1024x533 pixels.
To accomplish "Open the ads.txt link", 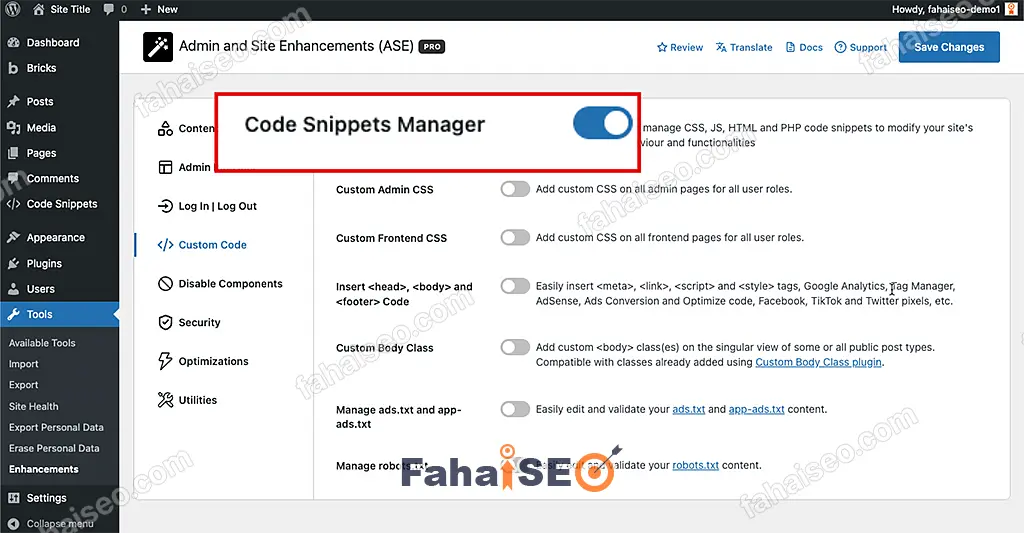I will 689,409.
